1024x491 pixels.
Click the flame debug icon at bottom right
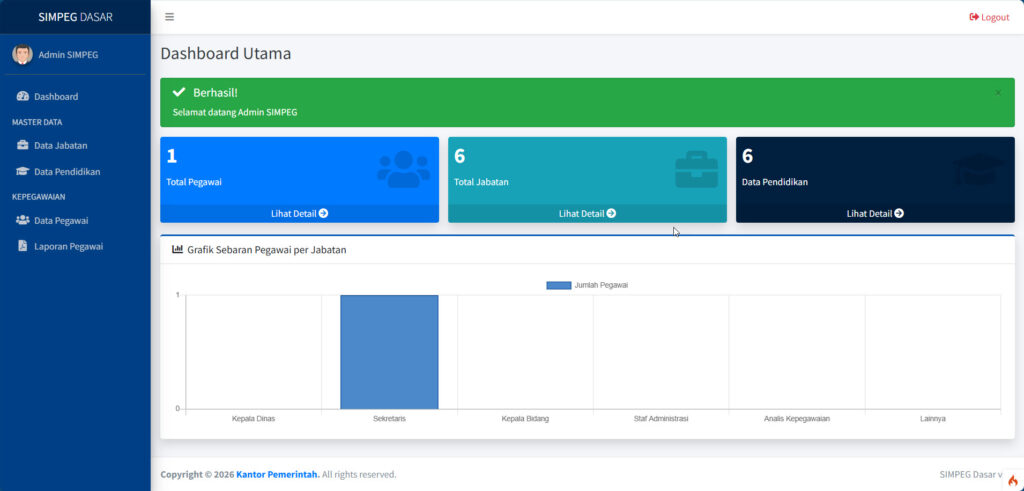pyautogui.click(x=1012, y=480)
